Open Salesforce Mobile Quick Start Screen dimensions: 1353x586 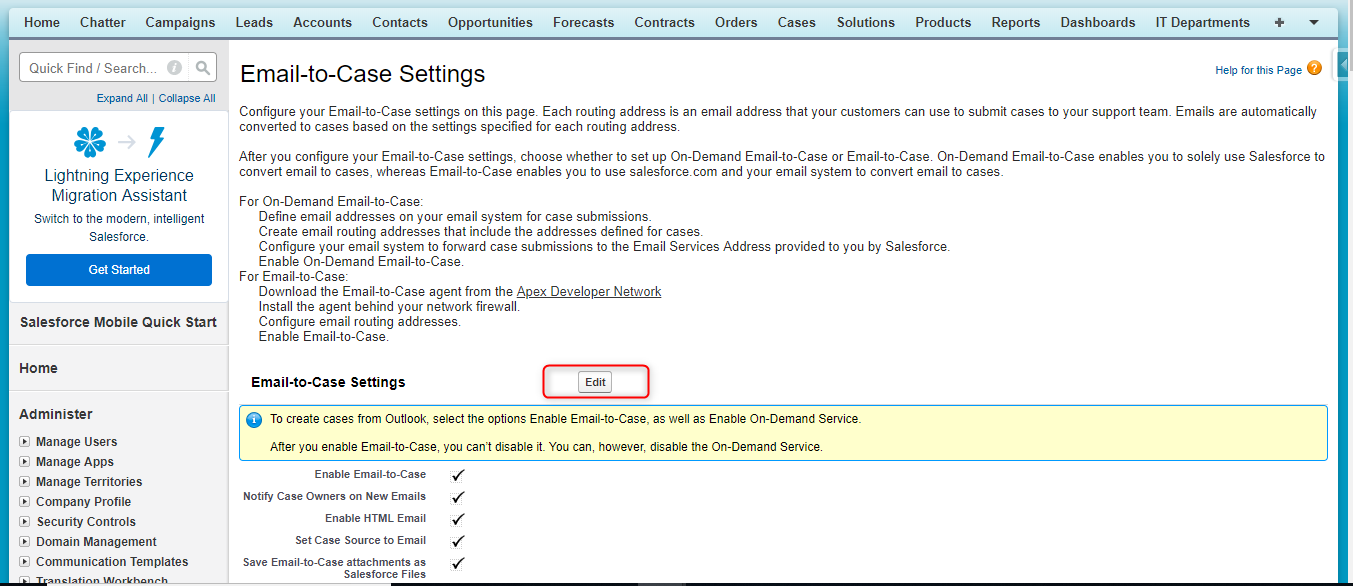click(118, 322)
